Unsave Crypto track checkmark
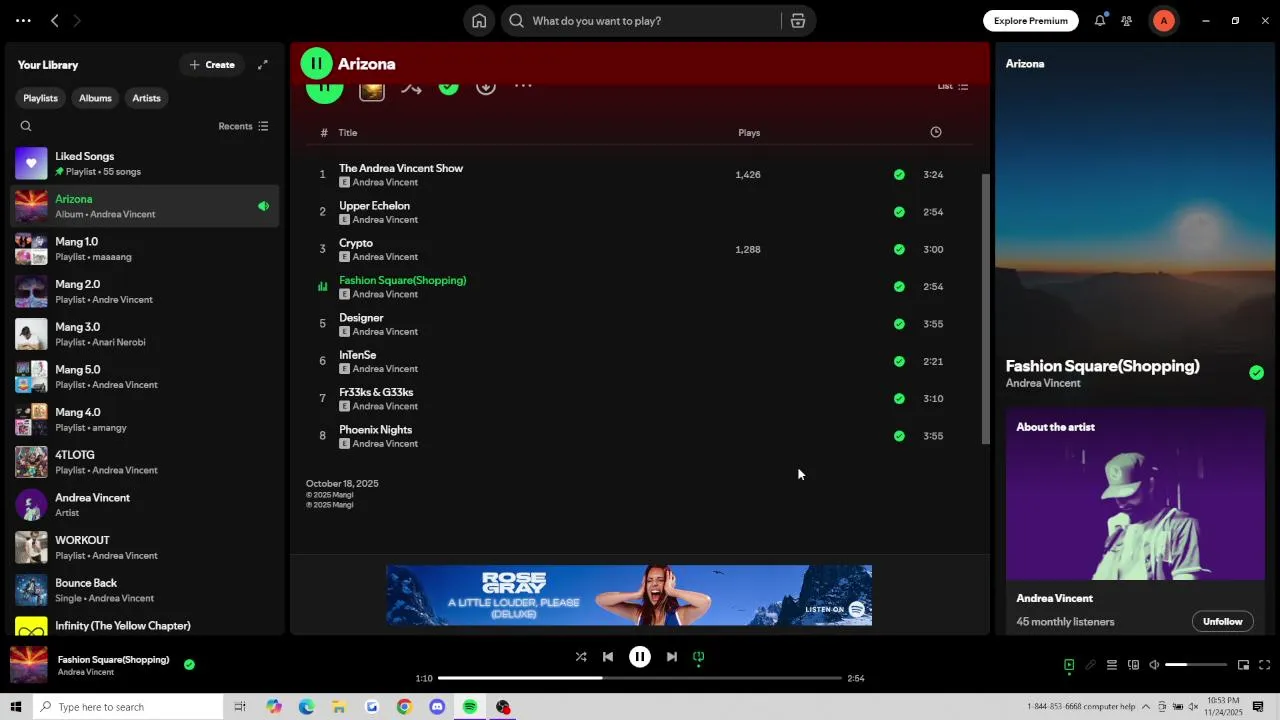The width and height of the screenshot is (1280, 720). tap(899, 250)
